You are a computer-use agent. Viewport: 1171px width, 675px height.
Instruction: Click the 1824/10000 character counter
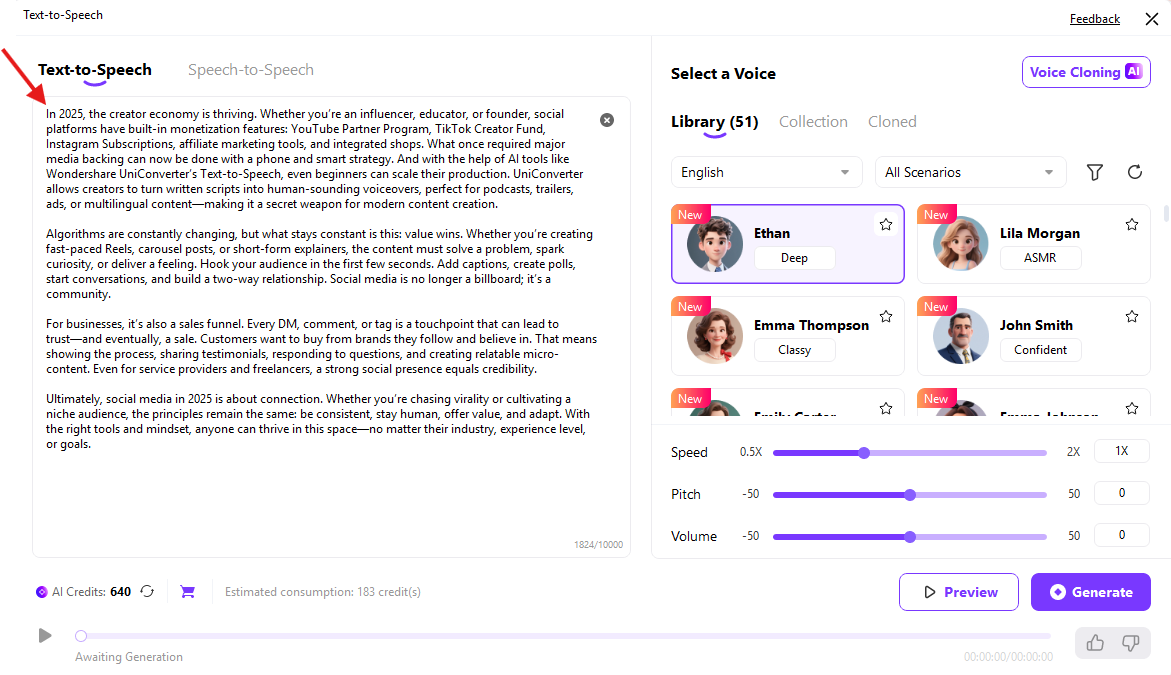tap(598, 544)
